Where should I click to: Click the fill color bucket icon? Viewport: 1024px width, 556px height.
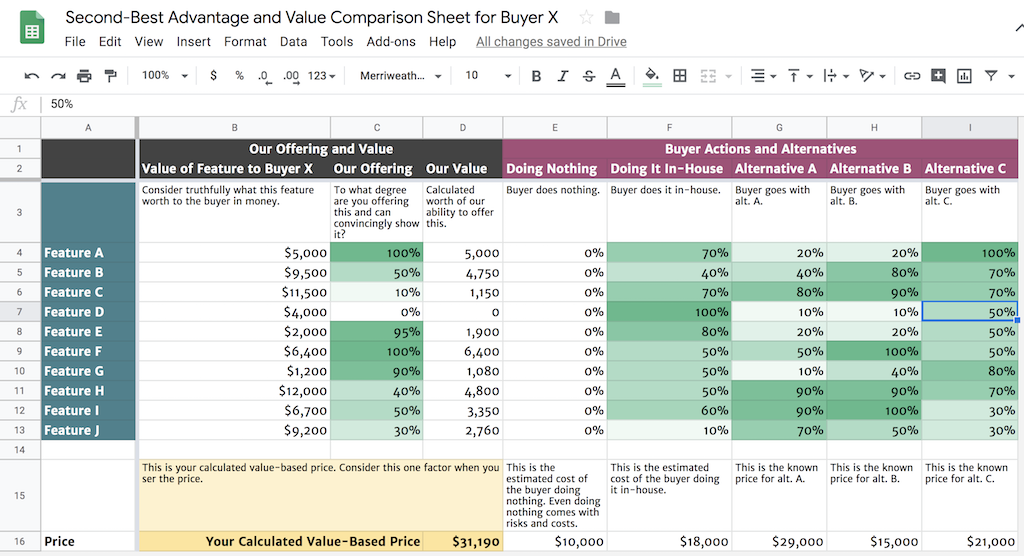[652, 76]
